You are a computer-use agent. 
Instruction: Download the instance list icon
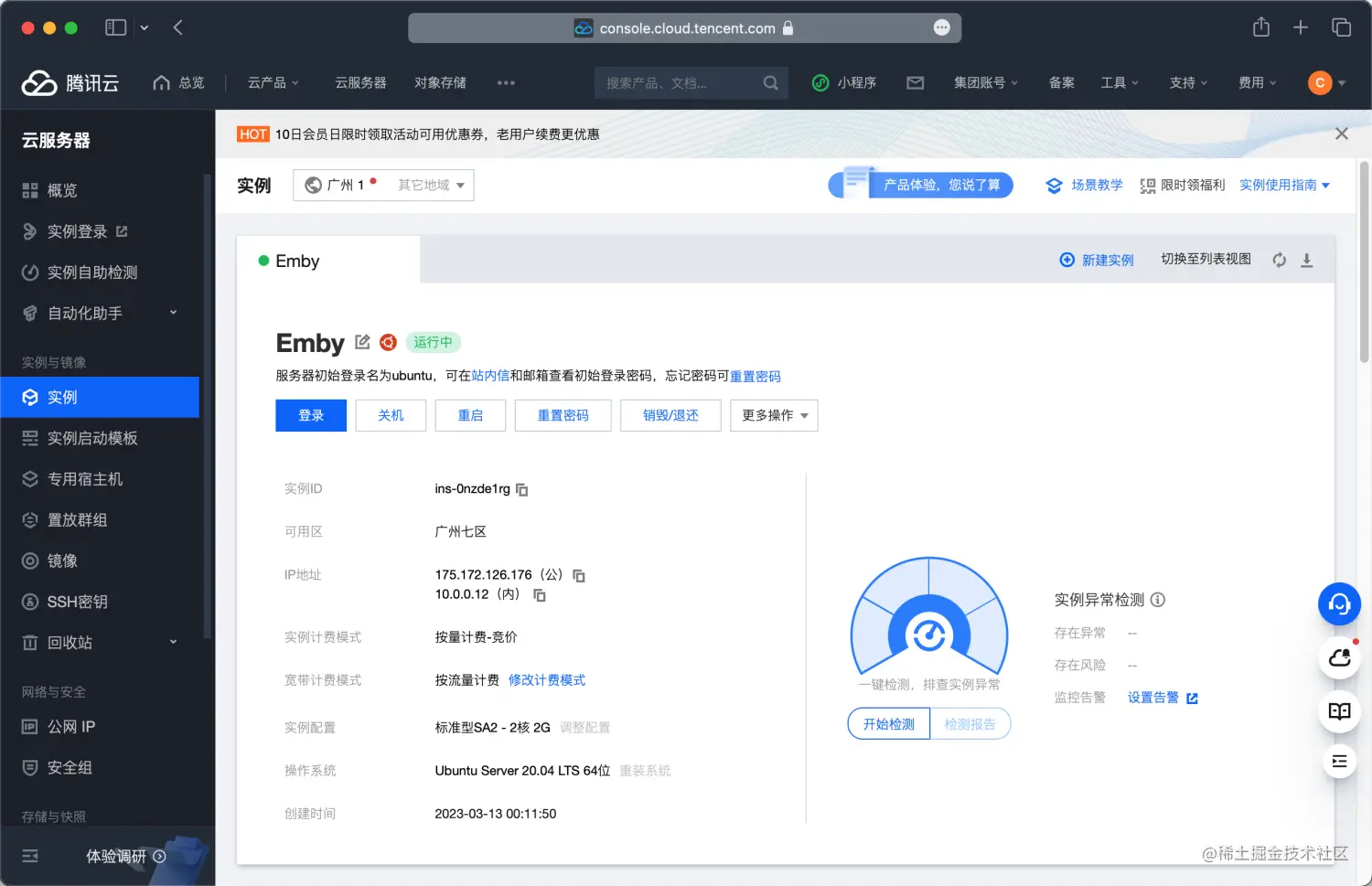(x=1307, y=261)
